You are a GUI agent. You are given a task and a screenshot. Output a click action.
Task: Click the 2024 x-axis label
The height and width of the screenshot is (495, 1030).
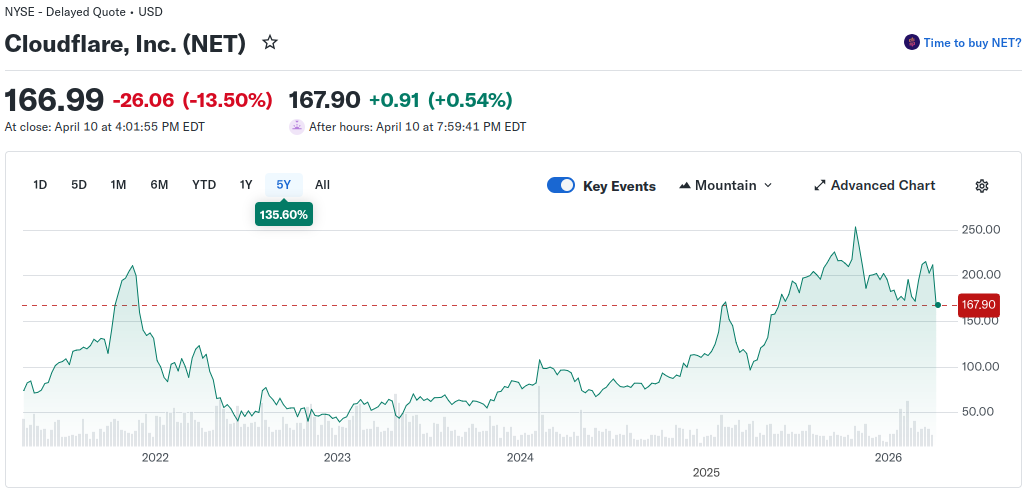520,458
